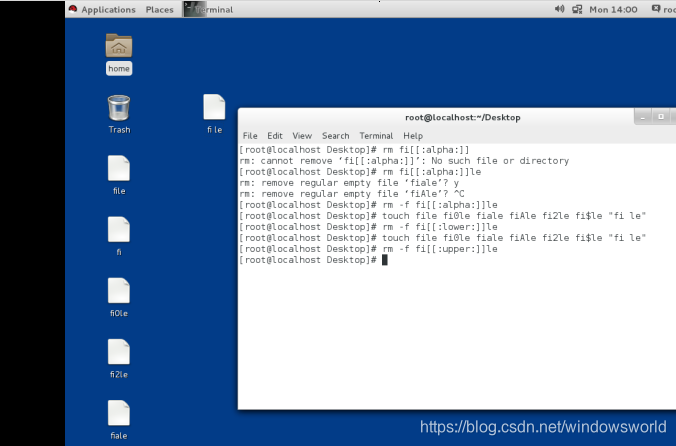The height and width of the screenshot is (446, 676).
Task: Click the root@localhost:~/Desktop title bar
Action: coord(463,117)
